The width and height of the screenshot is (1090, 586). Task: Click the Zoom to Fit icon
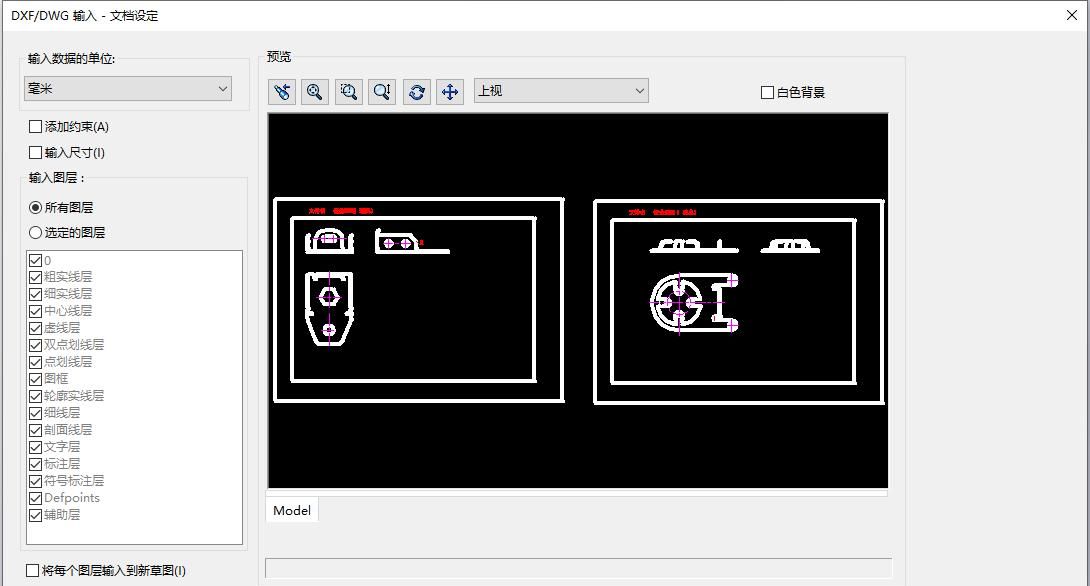(315, 92)
